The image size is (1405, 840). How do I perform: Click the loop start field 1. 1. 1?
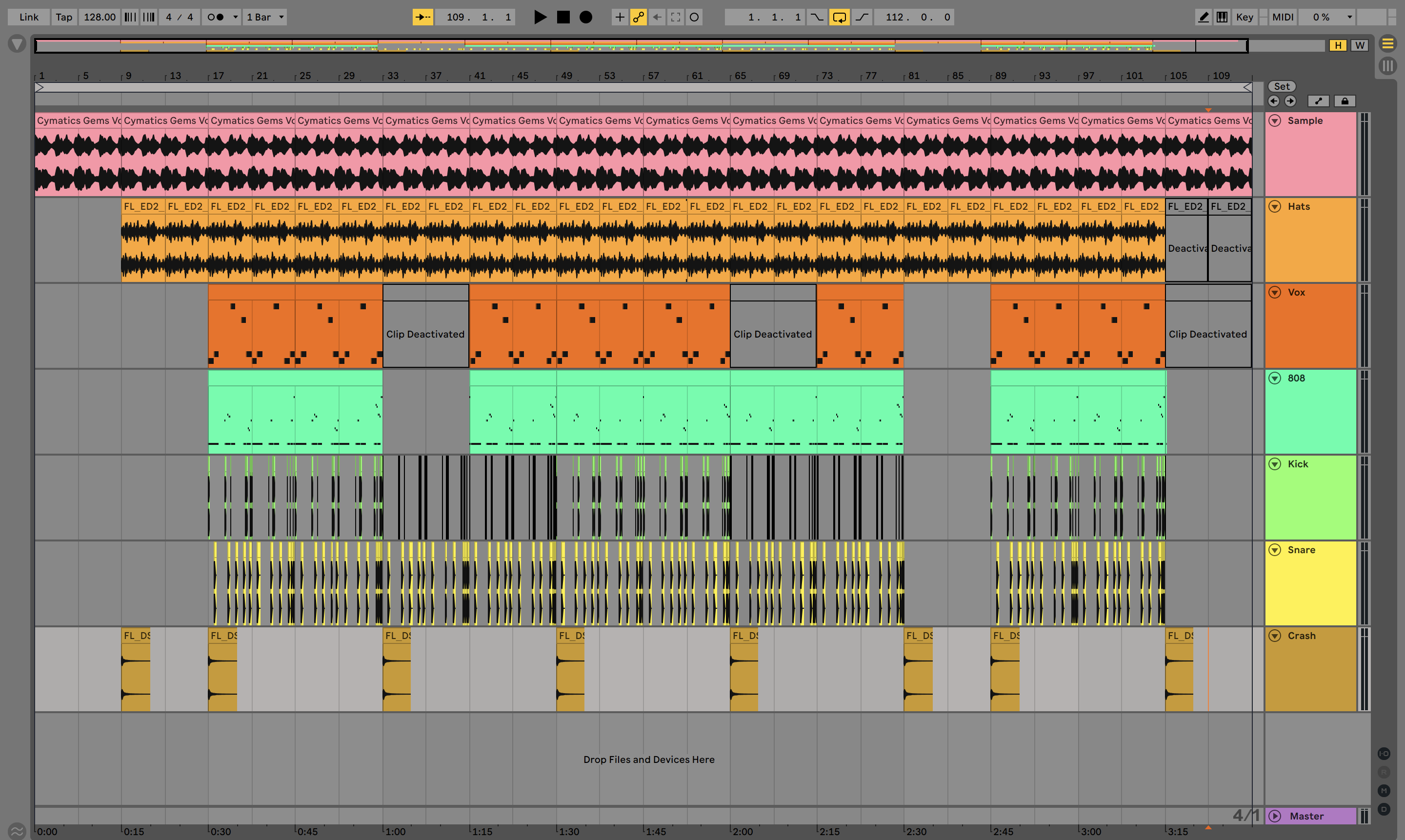coord(765,17)
